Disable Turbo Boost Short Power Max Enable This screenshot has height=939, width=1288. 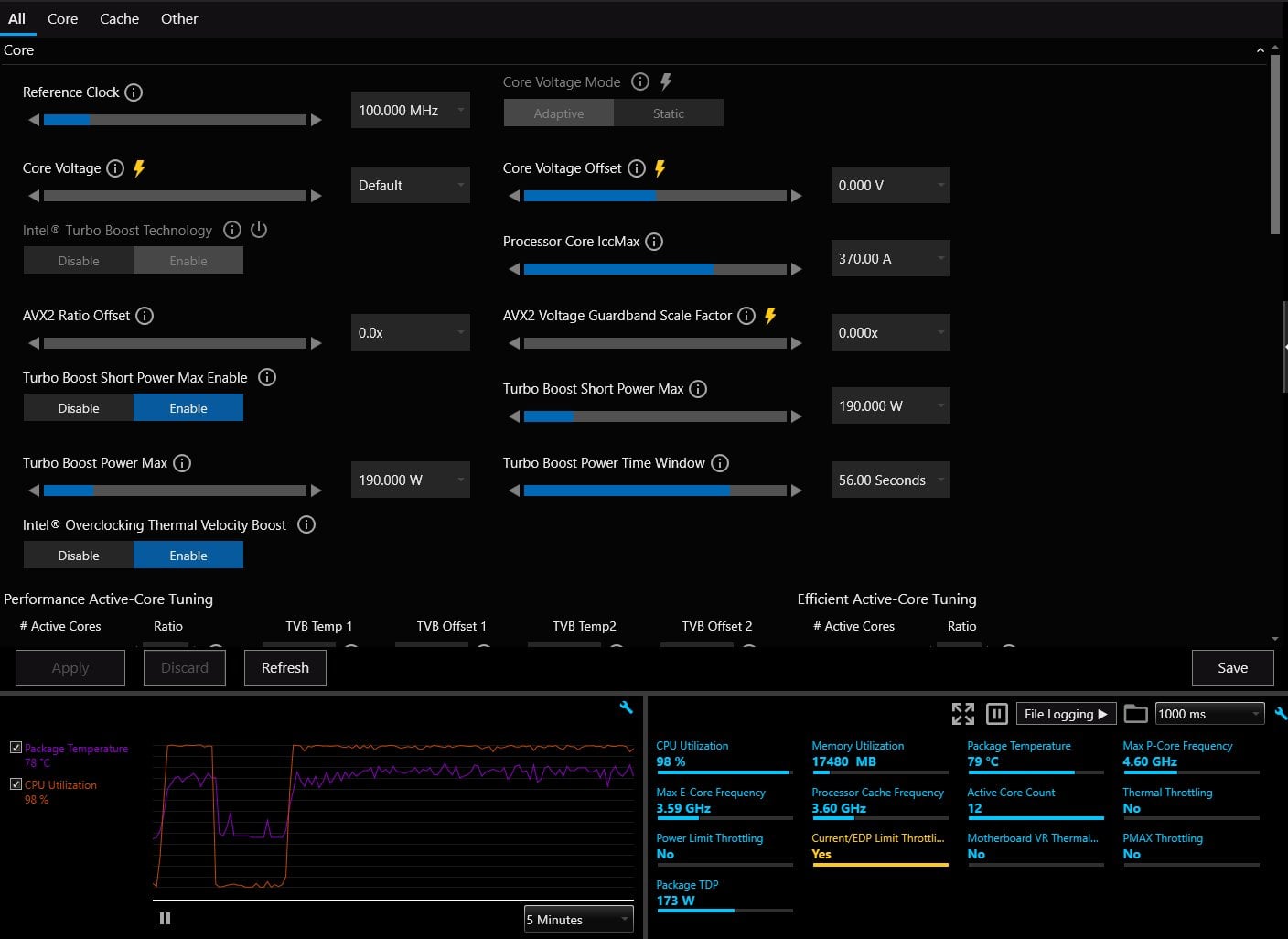pyautogui.click(x=79, y=408)
